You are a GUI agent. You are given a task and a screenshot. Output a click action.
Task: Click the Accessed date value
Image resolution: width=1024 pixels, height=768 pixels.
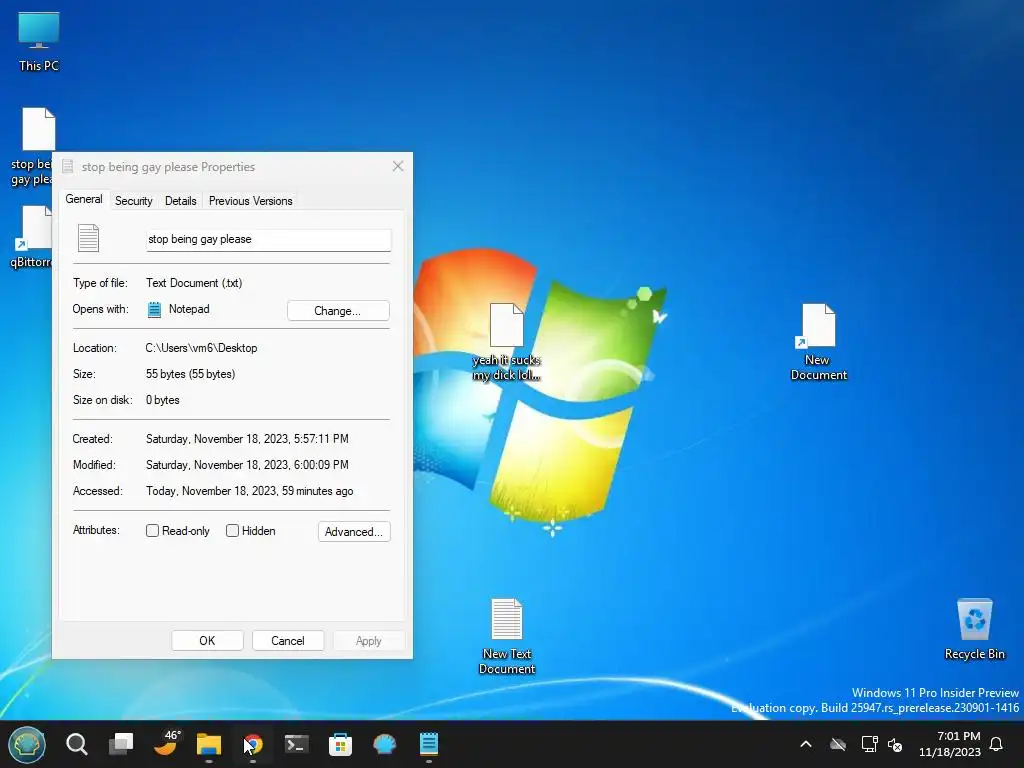click(249, 491)
